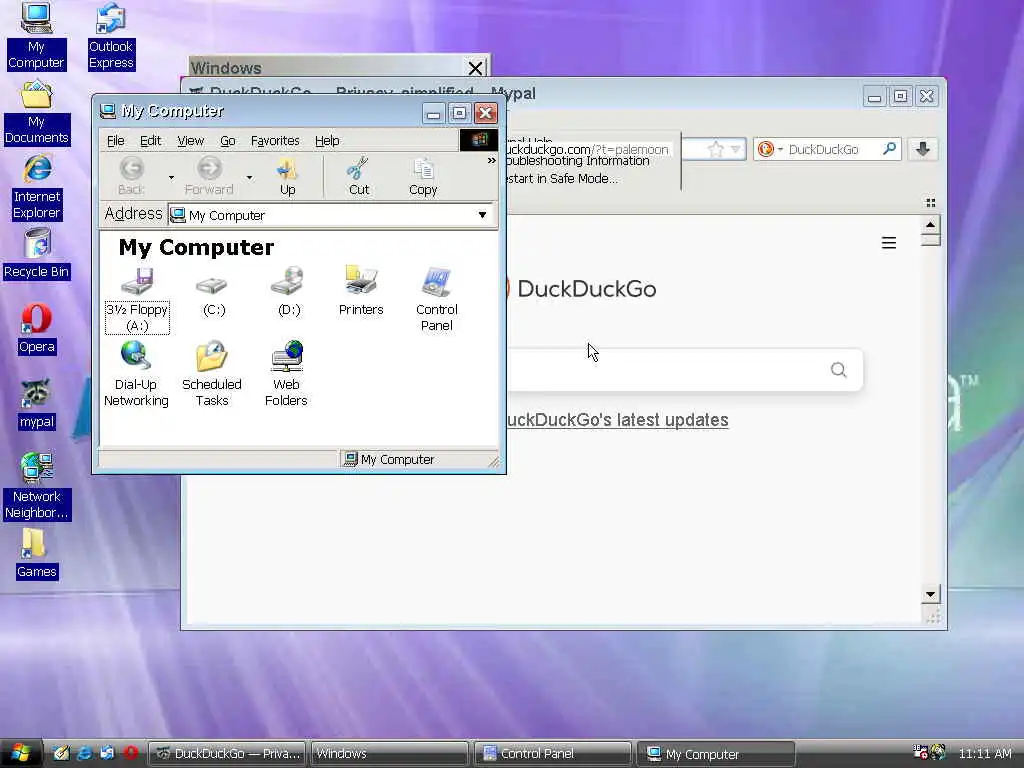The width and height of the screenshot is (1024, 768).
Task: Click Restart in Safe Mode menu entry
Action: [x=562, y=178]
